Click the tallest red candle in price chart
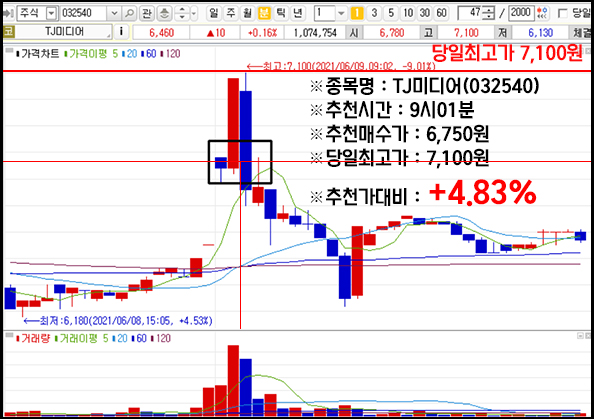594x419 pixels. 233,123
